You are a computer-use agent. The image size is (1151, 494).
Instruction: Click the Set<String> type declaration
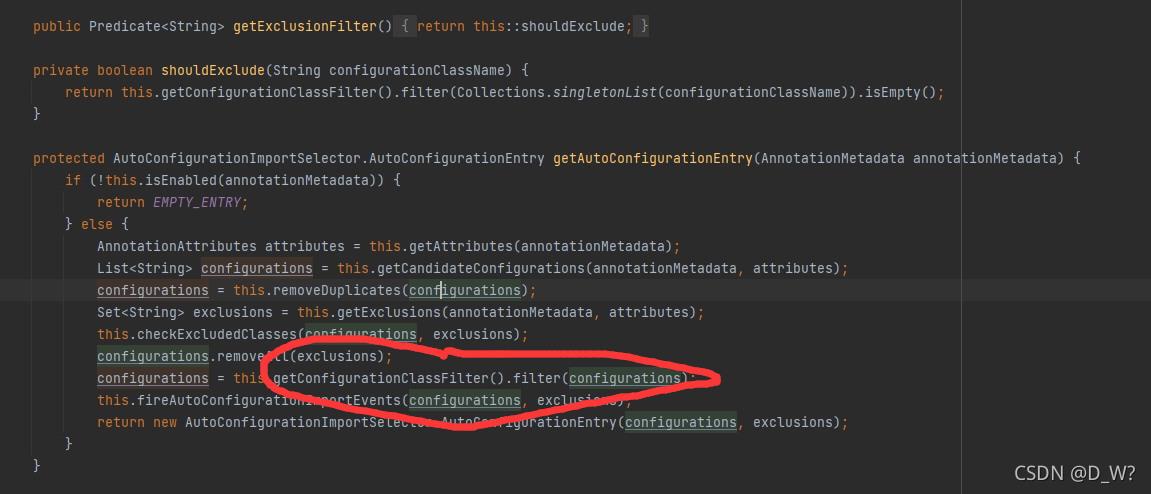(x=141, y=312)
